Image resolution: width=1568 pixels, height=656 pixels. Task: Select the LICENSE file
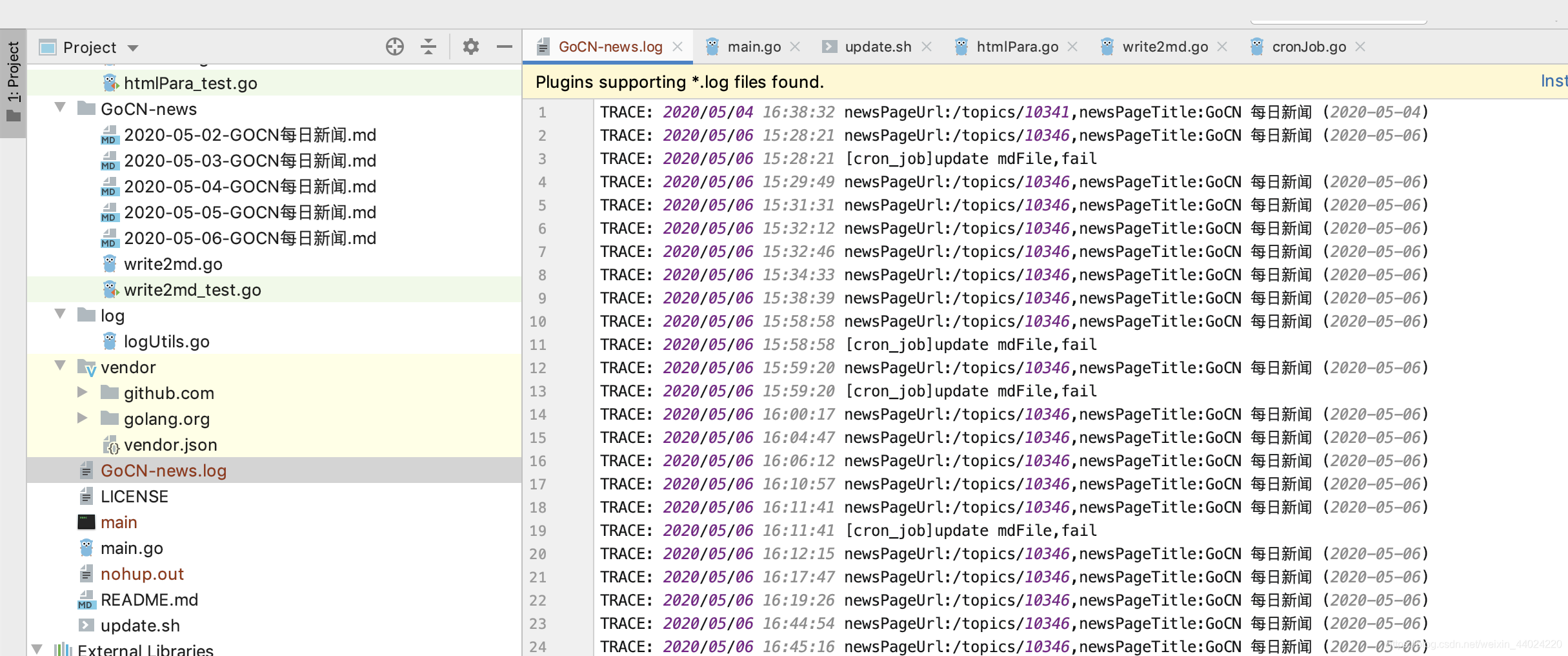(274, 496)
